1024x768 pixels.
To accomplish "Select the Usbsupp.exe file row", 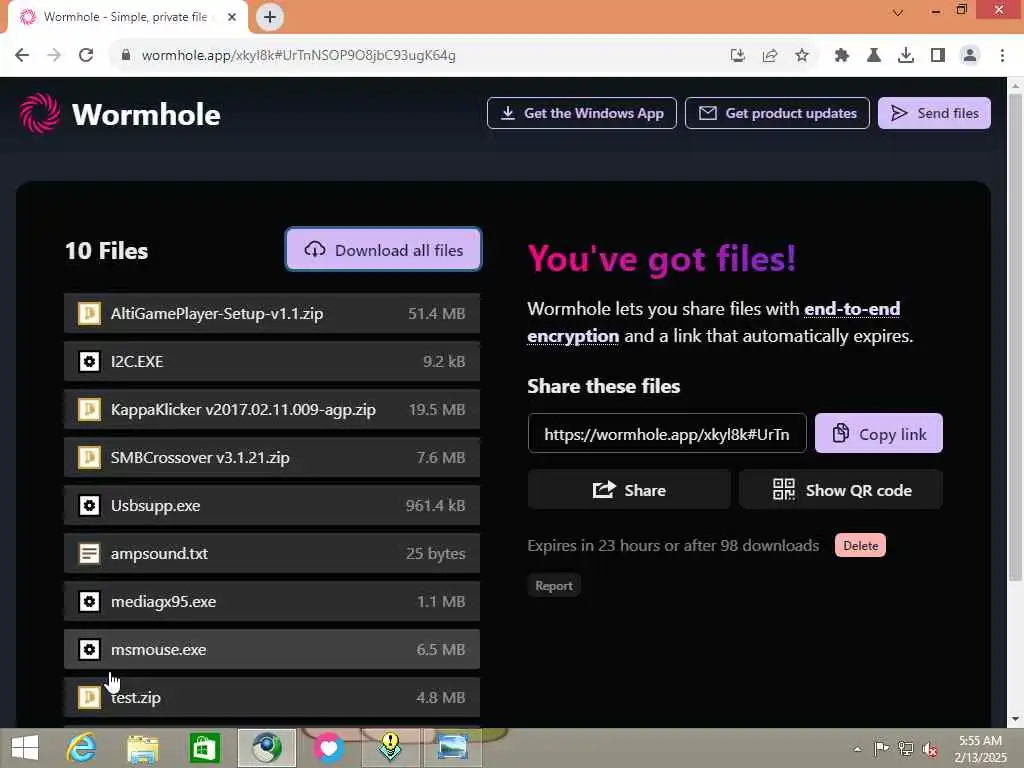I will [272, 505].
